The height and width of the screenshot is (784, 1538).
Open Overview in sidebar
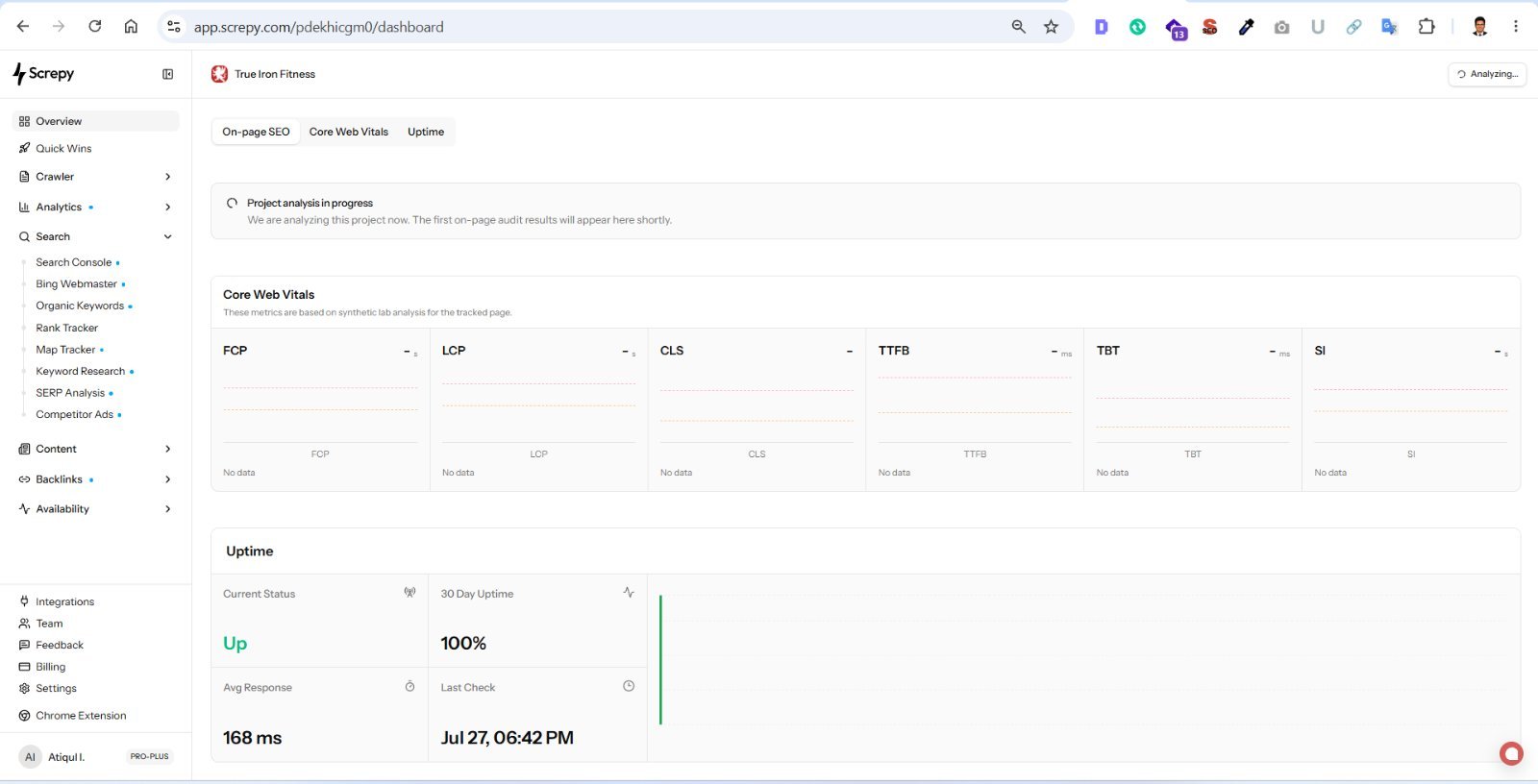click(x=95, y=121)
